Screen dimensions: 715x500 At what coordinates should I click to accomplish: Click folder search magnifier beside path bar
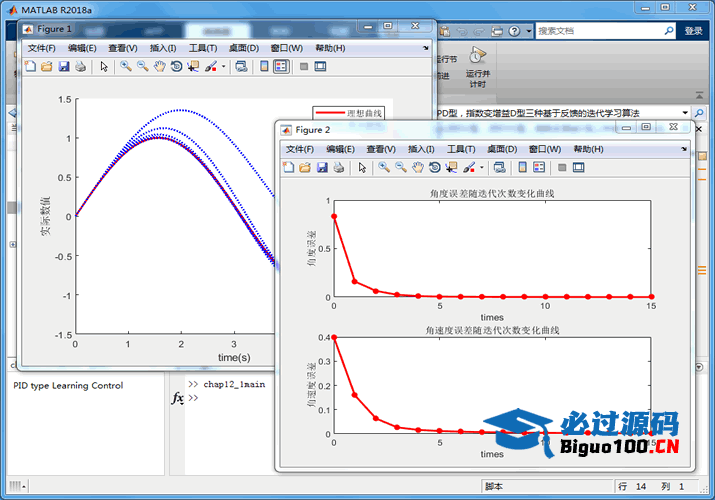coord(699,113)
